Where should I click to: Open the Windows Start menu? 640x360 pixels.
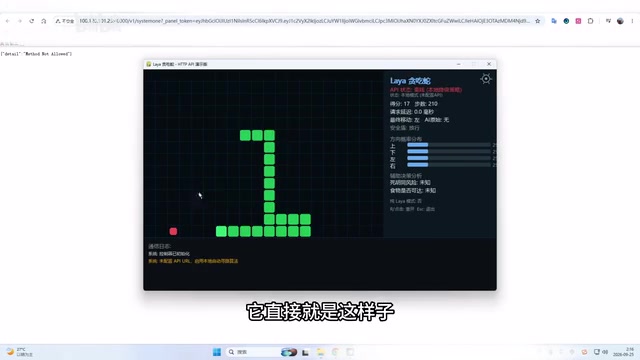pyautogui.click(x=217, y=352)
